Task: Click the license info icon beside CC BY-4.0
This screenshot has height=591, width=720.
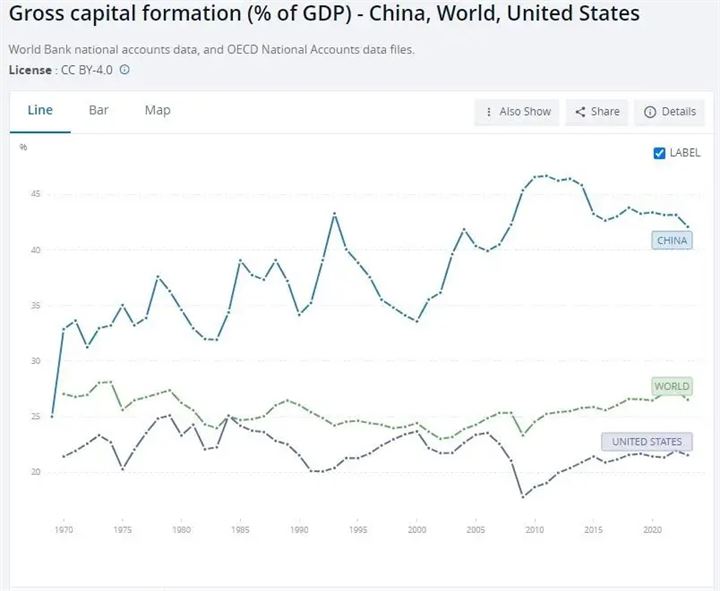Action: click(x=125, y=70)
